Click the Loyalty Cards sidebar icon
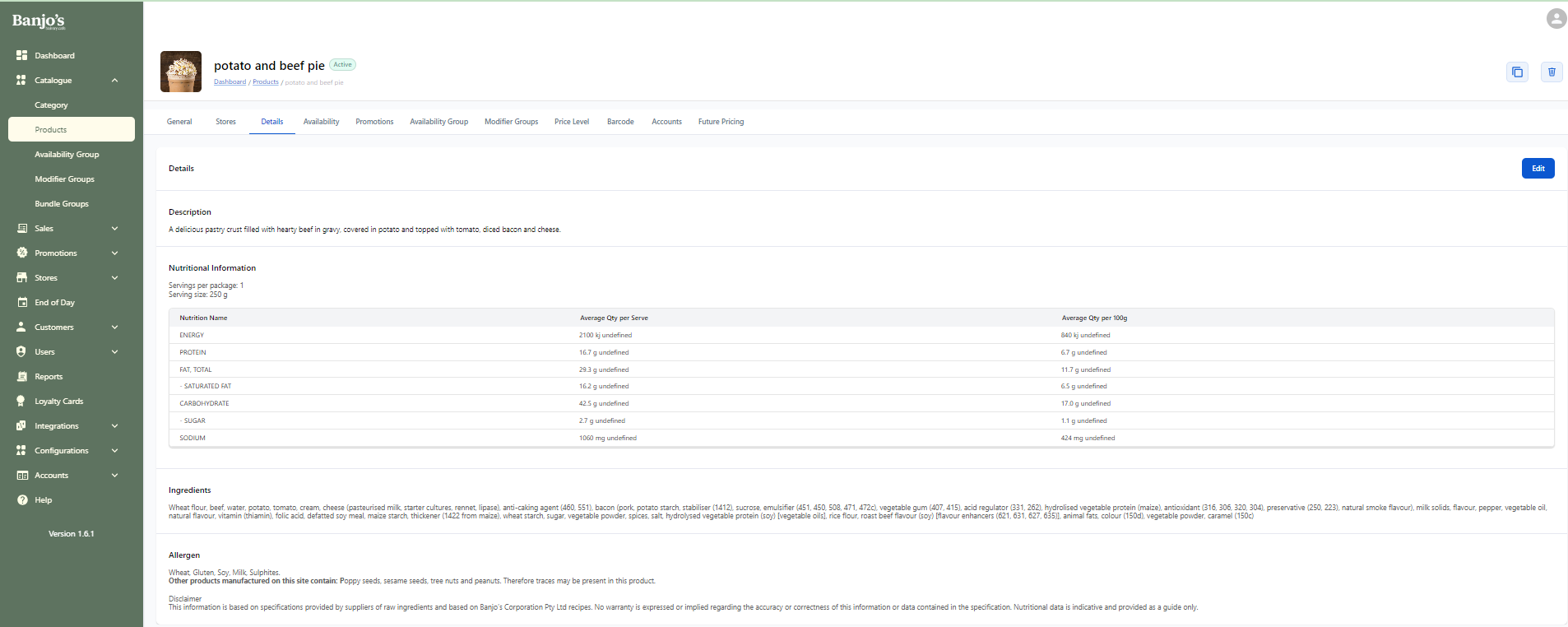Screen dimensions: 1568x627 pos(22,402)
